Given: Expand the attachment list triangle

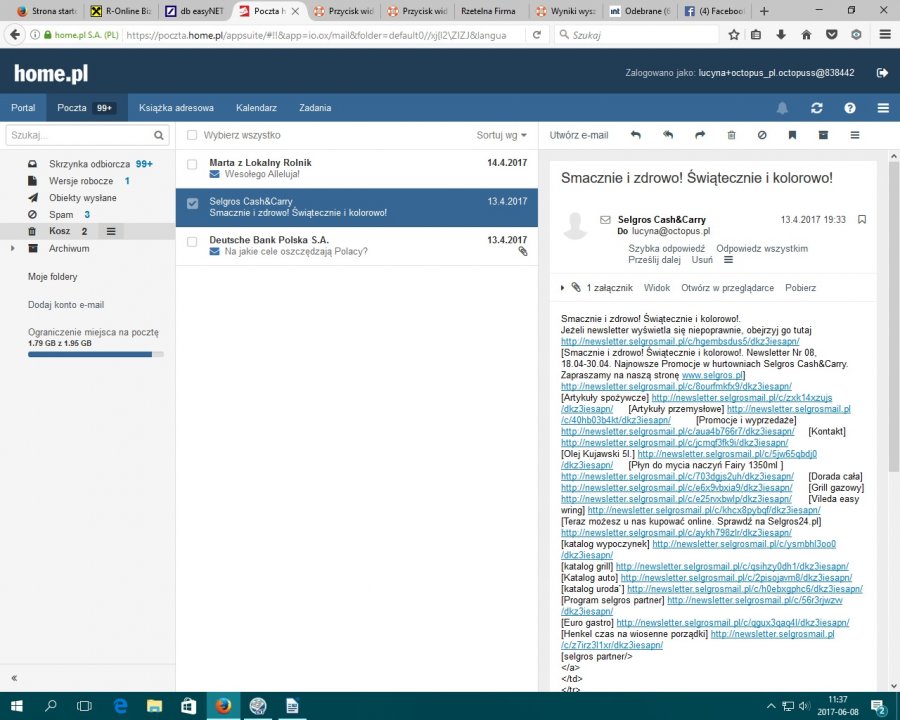Looking at the screenshot, I should click(562, 288).
